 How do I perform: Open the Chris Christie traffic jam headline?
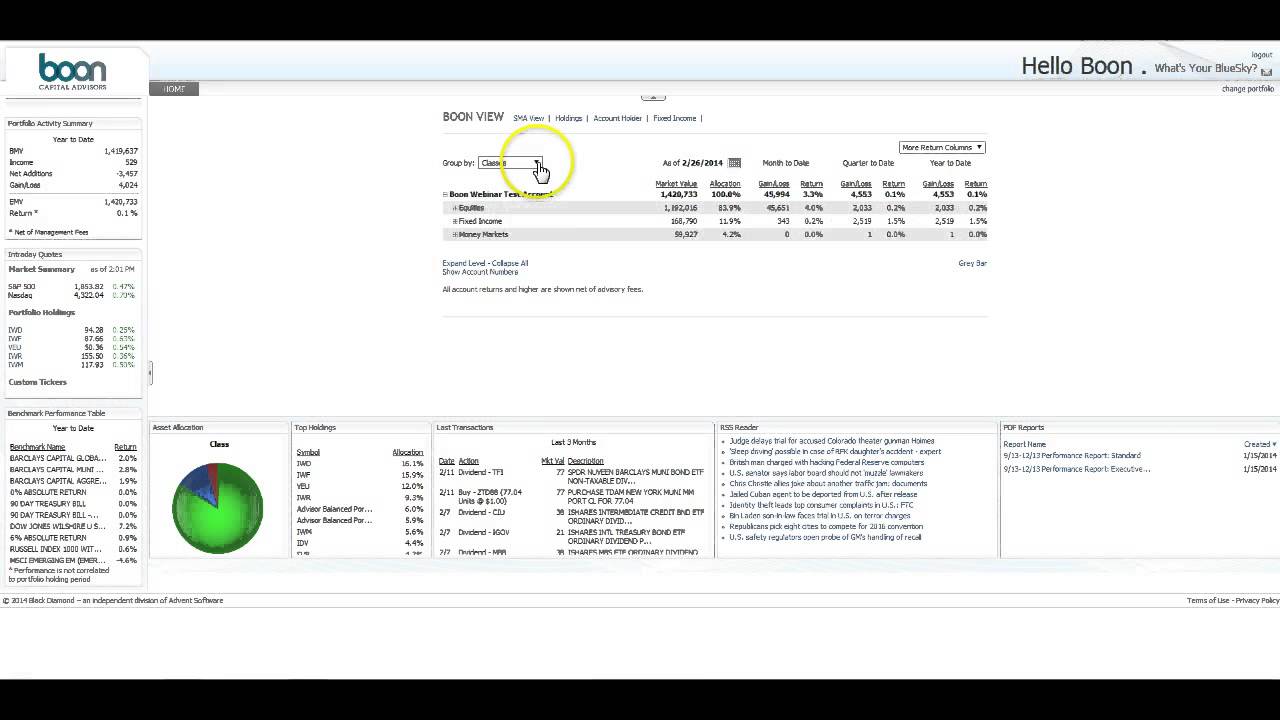click(828, 484)
